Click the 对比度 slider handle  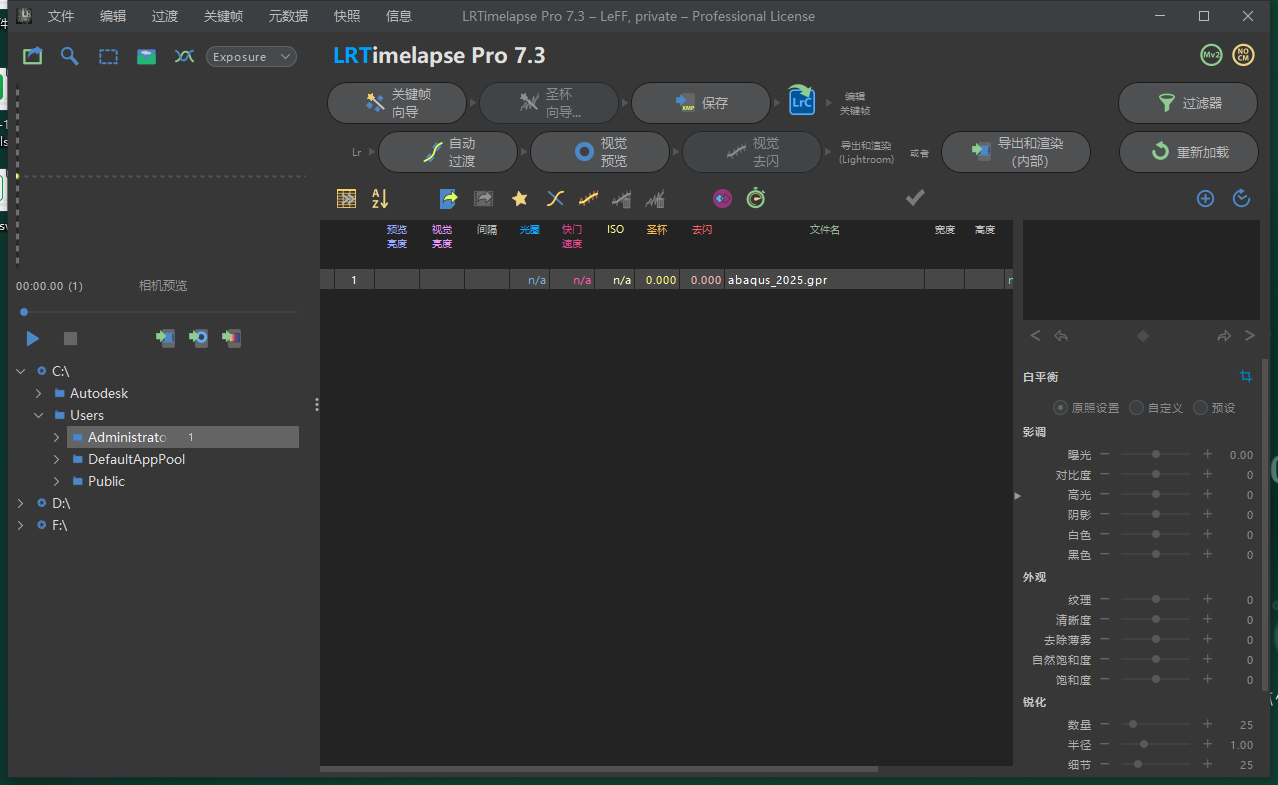pyautogui.click(x=1156, y=474)
